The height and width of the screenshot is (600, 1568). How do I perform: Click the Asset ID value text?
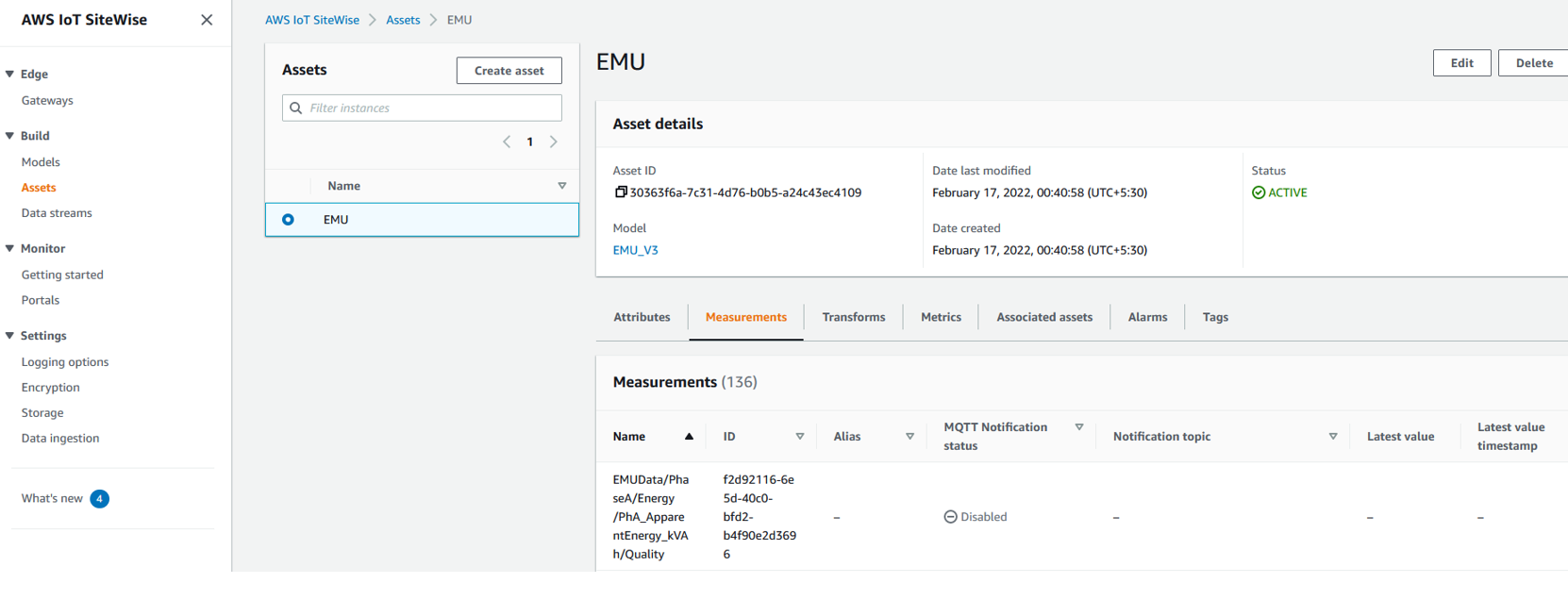coord(745,192)
